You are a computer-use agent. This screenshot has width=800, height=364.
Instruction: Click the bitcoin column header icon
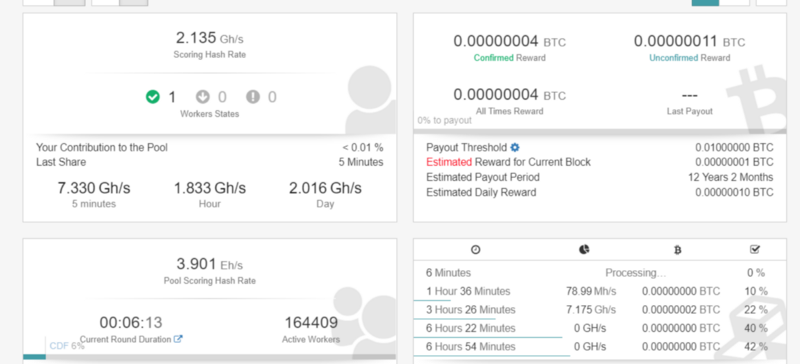pyautogui.click(x=678, y=250)
